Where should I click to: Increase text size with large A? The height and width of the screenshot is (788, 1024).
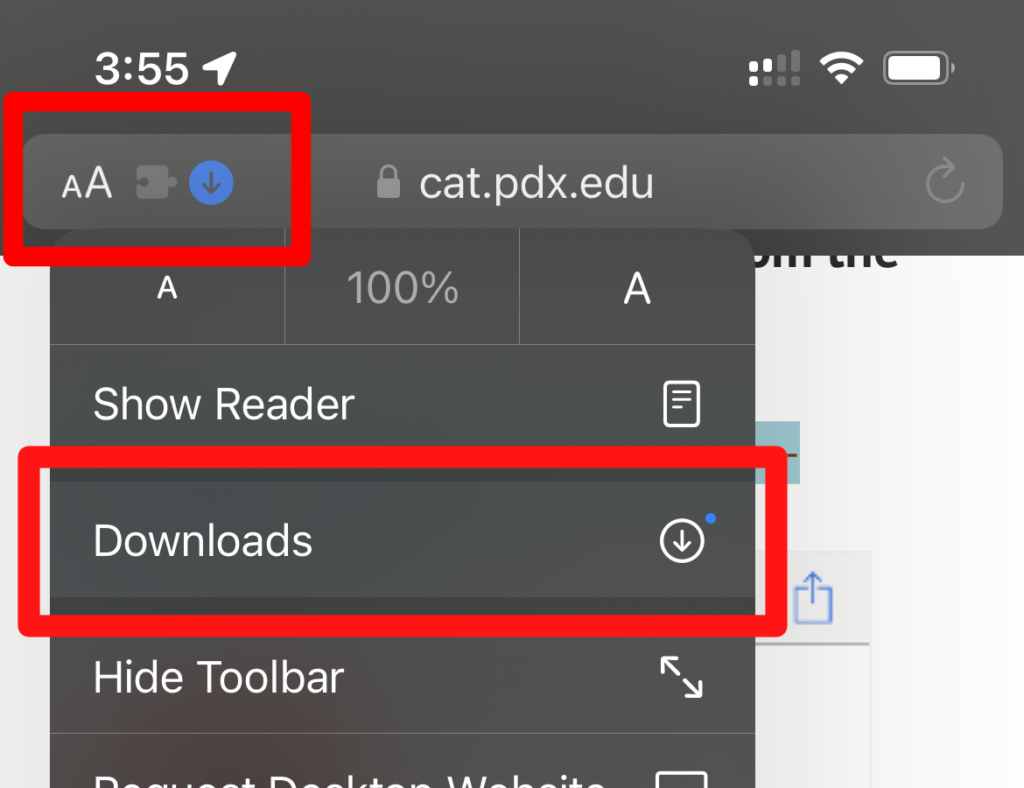pyautogui.click(x=637, y=289)
